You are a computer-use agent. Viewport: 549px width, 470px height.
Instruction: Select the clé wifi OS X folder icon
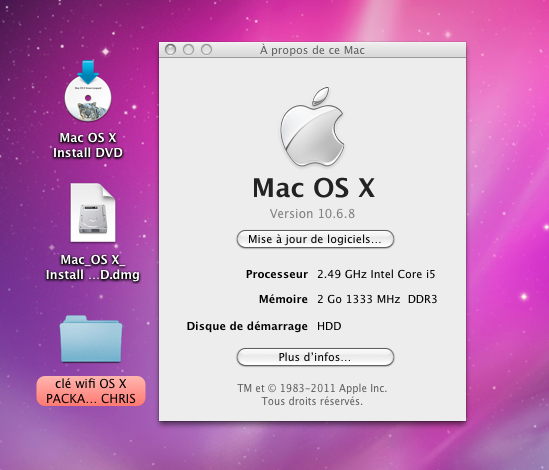click(x=91, y=339)
